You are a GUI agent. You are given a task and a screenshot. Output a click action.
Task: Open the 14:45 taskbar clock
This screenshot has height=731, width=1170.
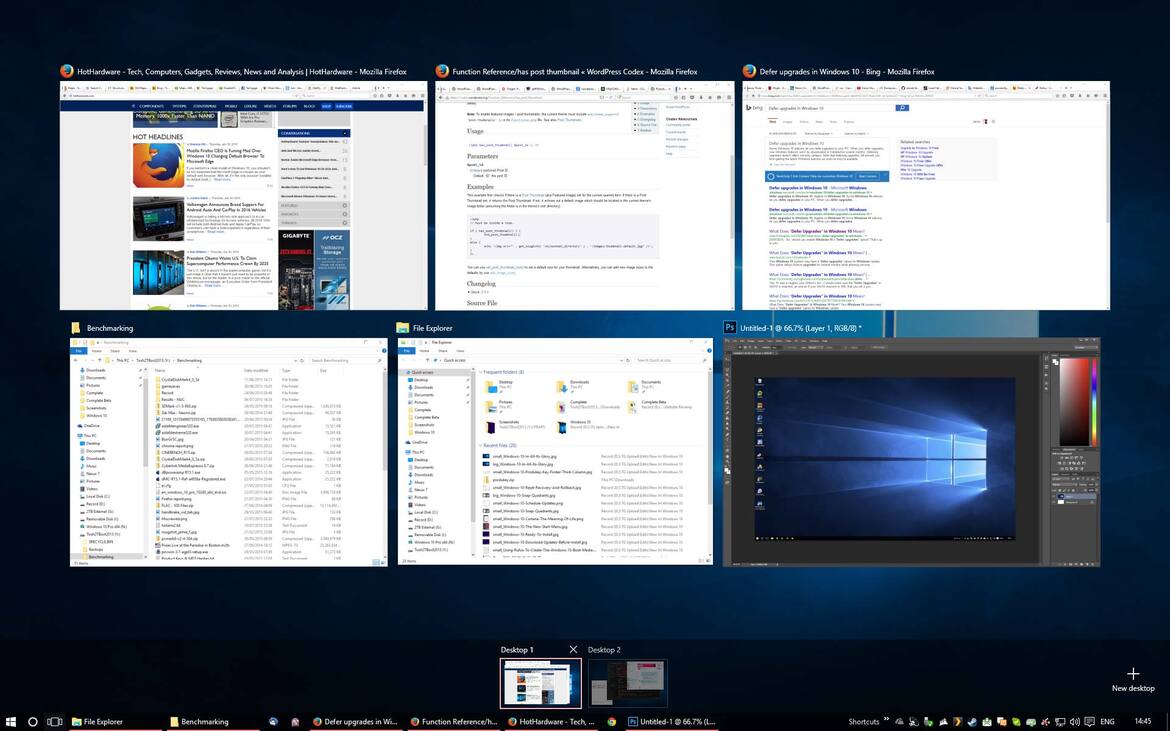pyautogui.click(x=1142, y=721)
